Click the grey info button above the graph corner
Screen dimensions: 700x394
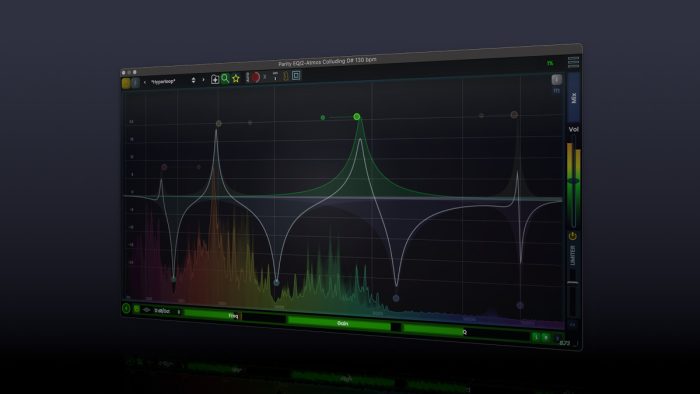(x=556, y=79)
